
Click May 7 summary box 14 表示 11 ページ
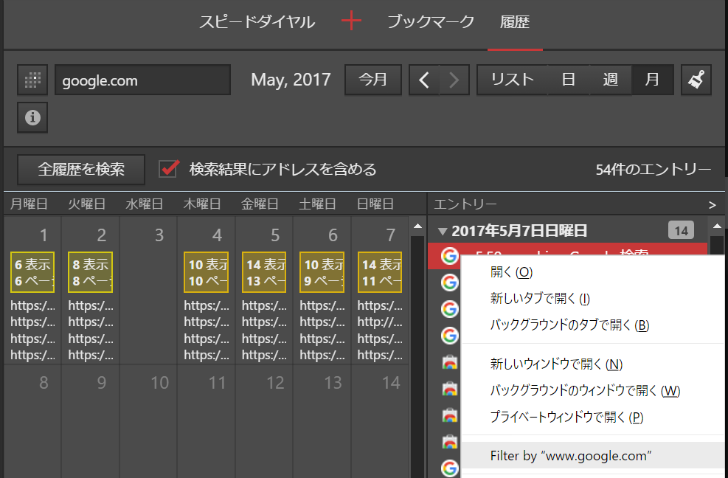pyautogui.click(x=380, y=272)
